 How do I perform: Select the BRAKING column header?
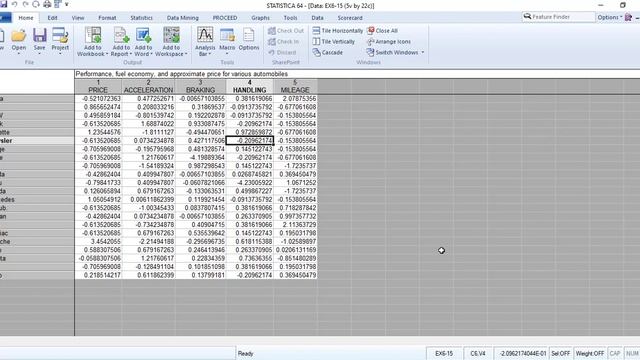tap(200, 86)
